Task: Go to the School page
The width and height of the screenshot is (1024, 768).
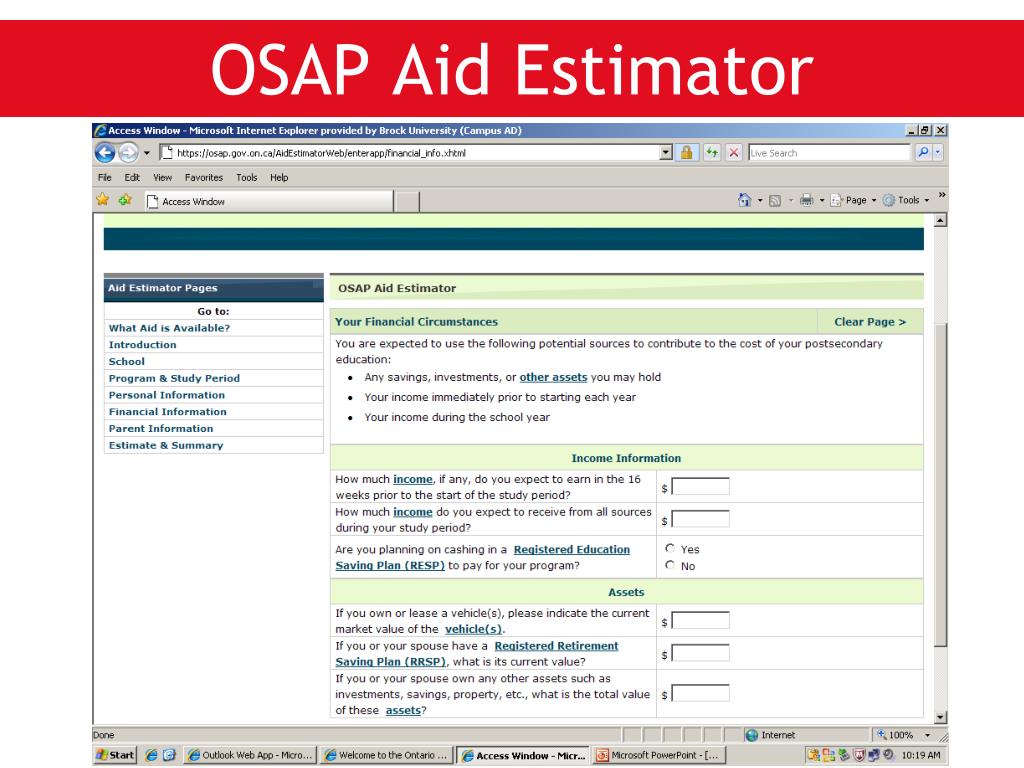Action: (127, 362)
